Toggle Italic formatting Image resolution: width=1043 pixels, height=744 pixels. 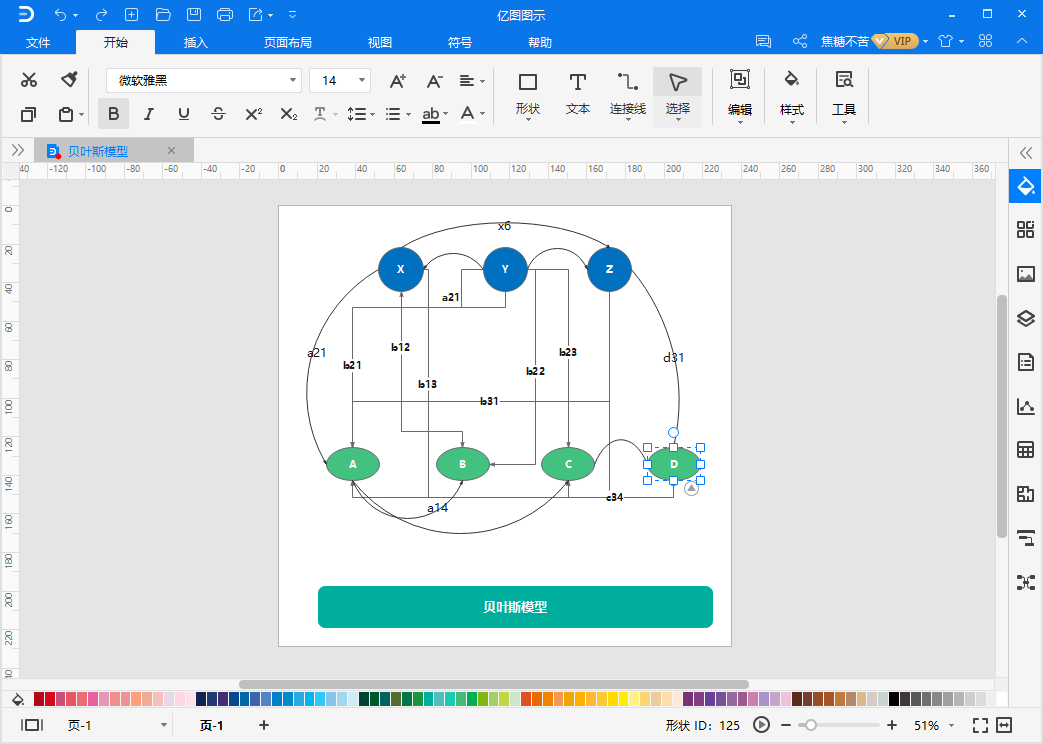[149, 114]
